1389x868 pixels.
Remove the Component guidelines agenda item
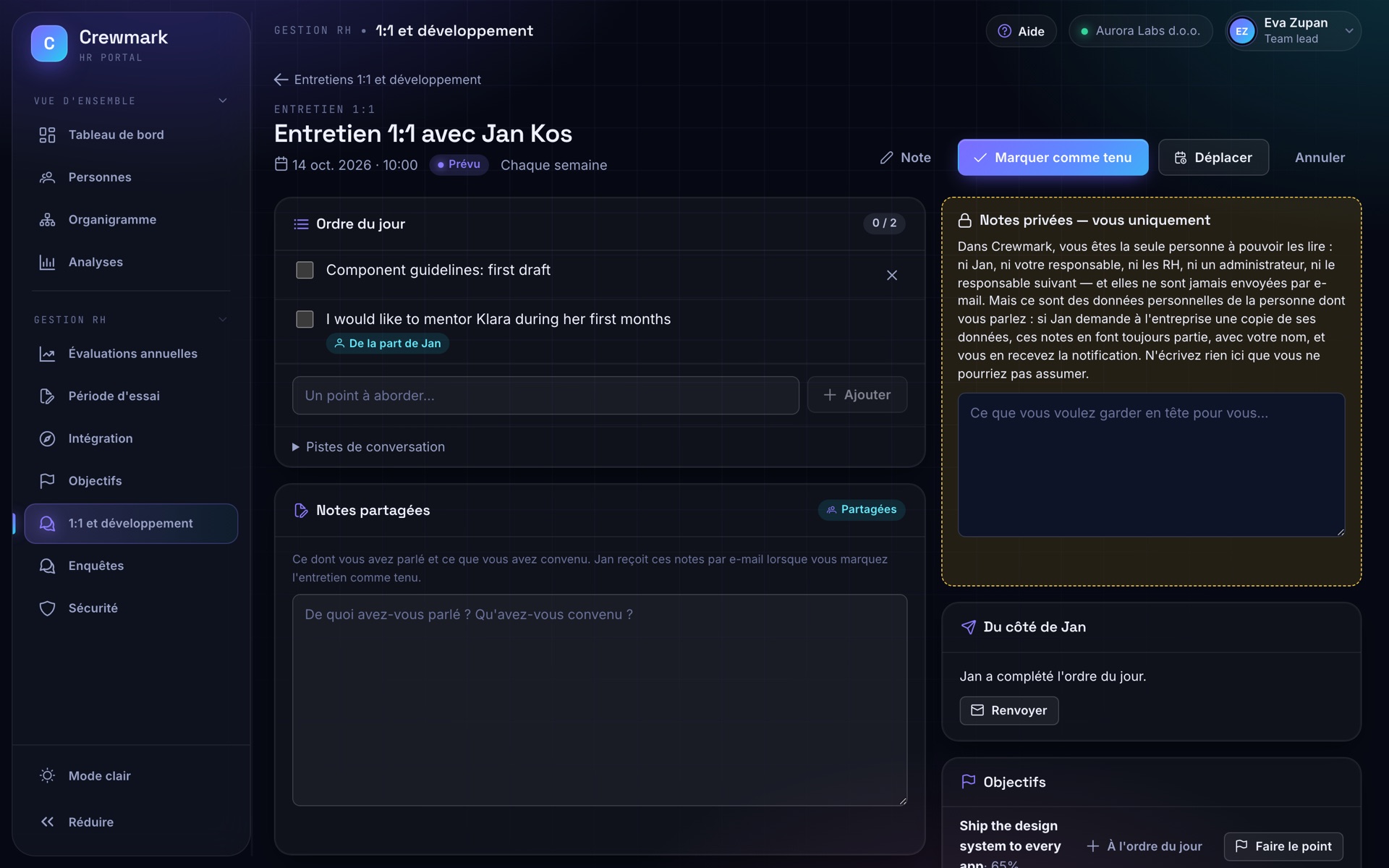tap(891, 275)
